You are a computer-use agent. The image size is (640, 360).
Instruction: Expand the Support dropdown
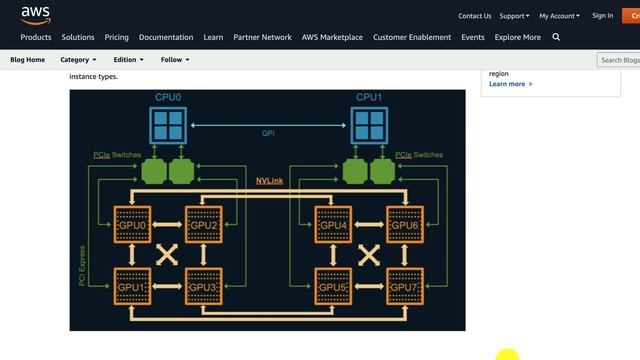(514, 16)
